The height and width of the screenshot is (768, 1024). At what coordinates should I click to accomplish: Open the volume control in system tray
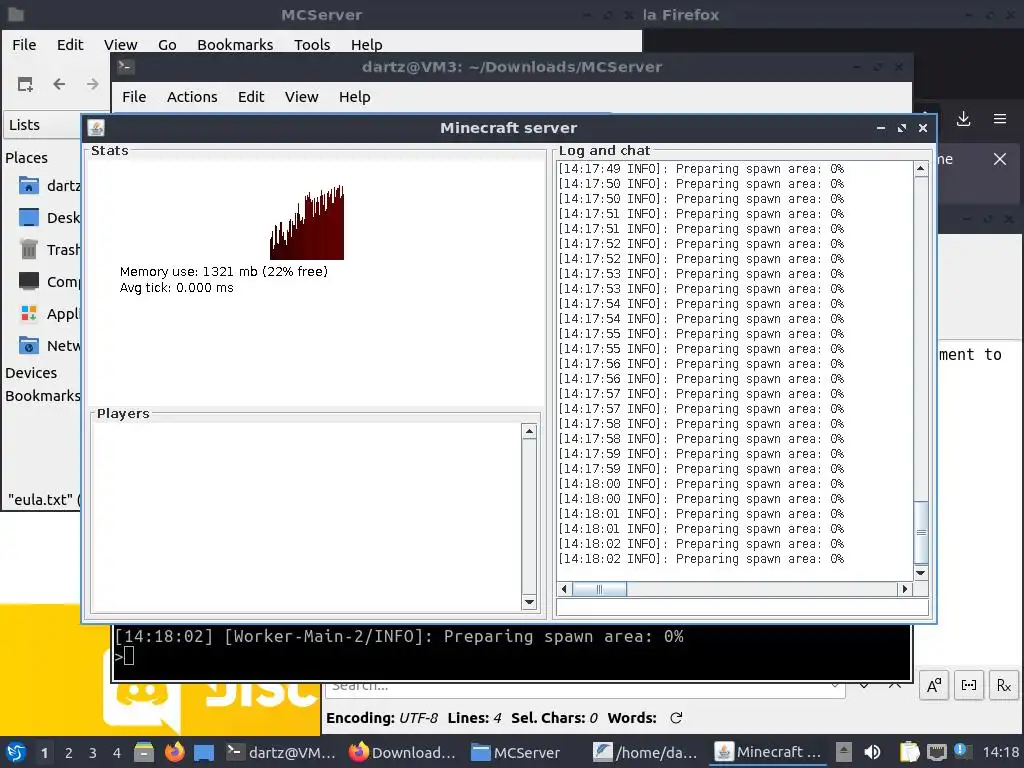point(872,752)
